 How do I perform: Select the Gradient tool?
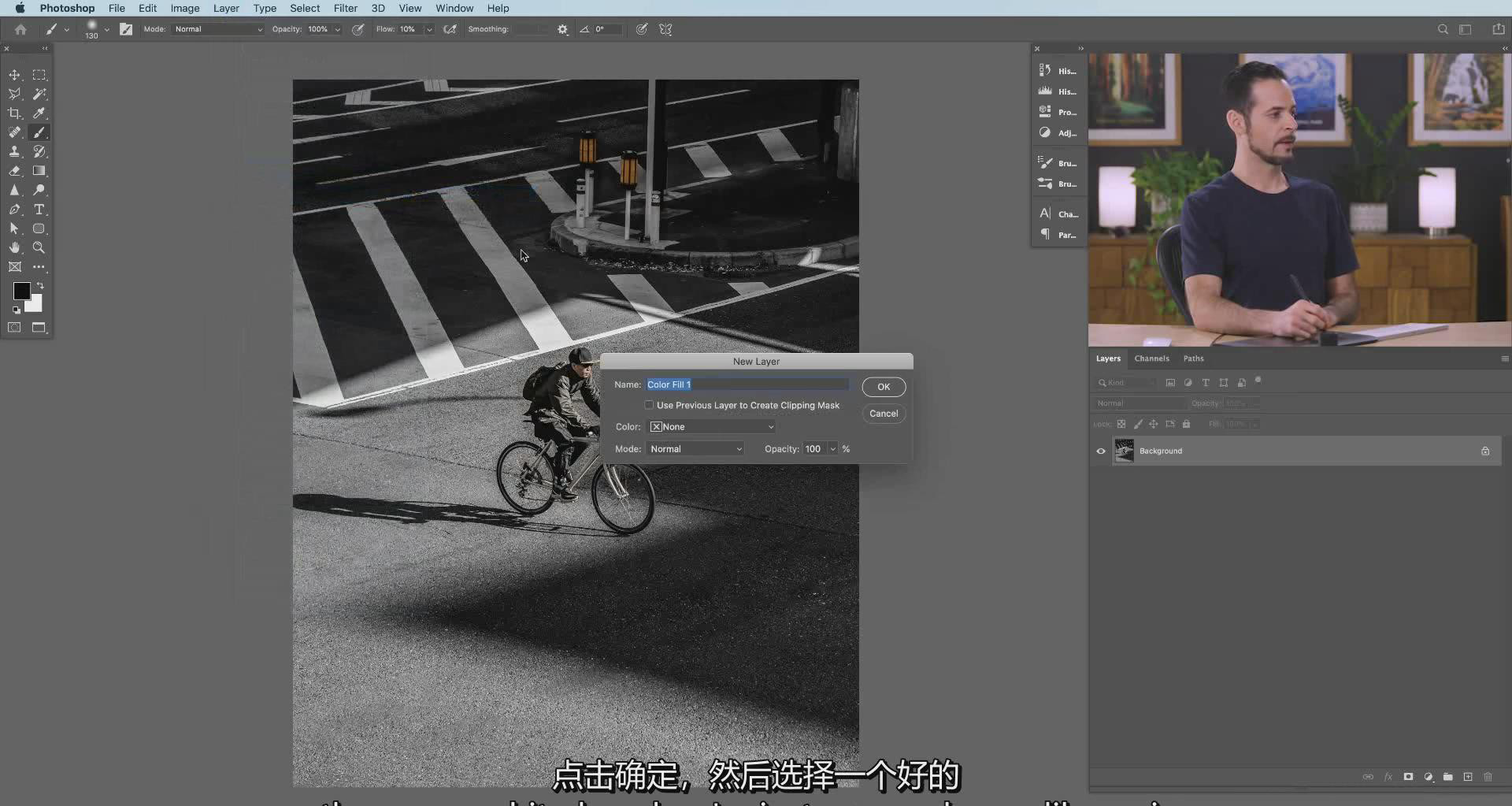[39, 171]
